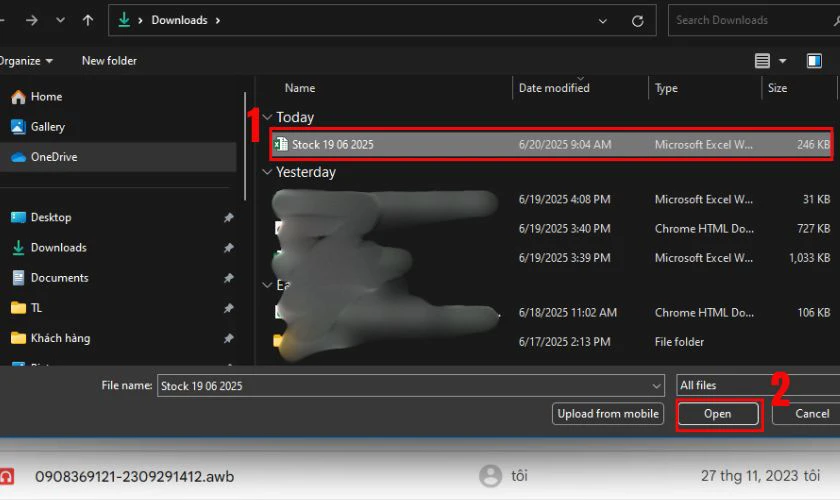The width and height of the screenshot is (840, 500).
Task: Click the Open button
Action: [718, 414]
